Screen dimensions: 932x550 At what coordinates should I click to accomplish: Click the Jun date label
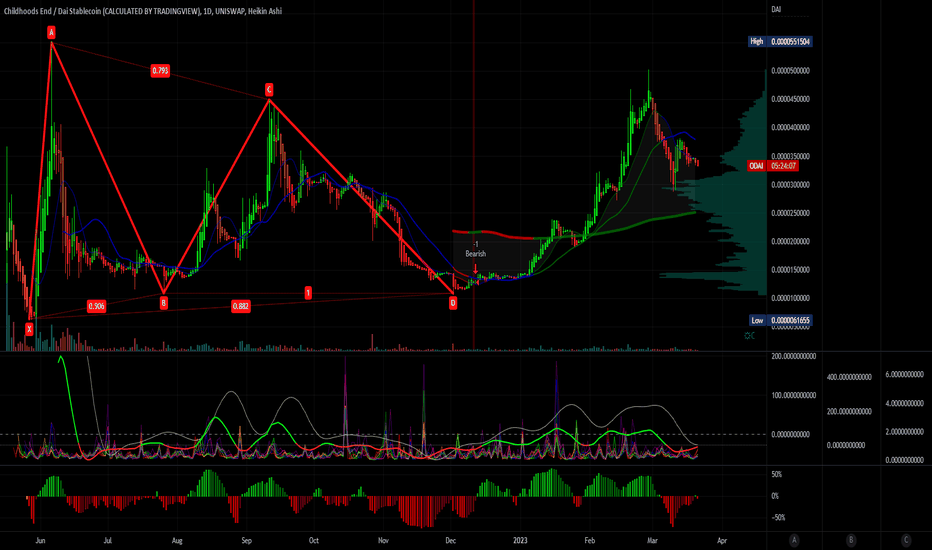pos(40,540)
